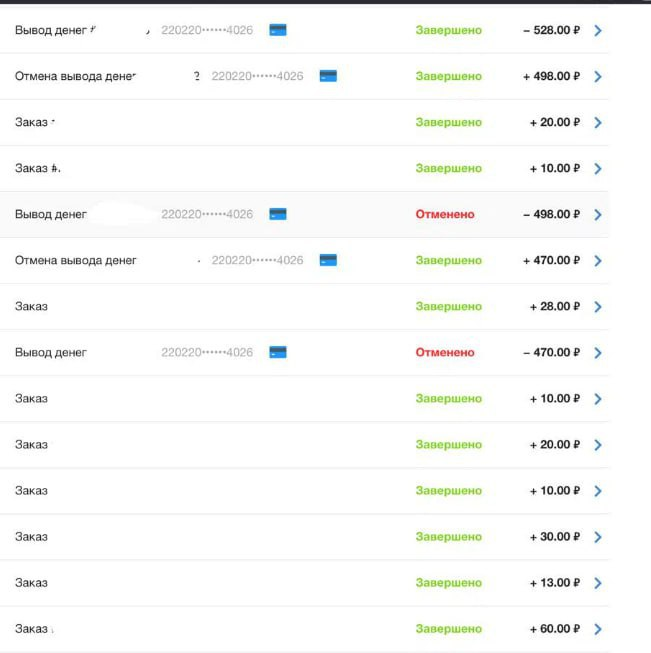Click chevron on the +28.00 ₽ order
The width and height of the screenshot is (651, 653).
pyautogui.click(x=598, y=306)
